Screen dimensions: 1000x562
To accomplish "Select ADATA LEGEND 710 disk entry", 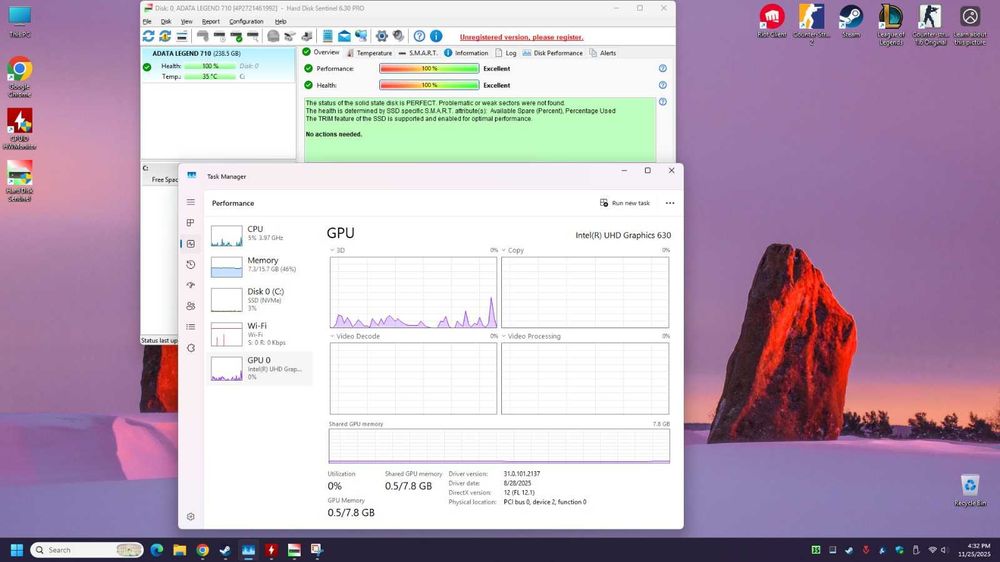I will [219, 64].
